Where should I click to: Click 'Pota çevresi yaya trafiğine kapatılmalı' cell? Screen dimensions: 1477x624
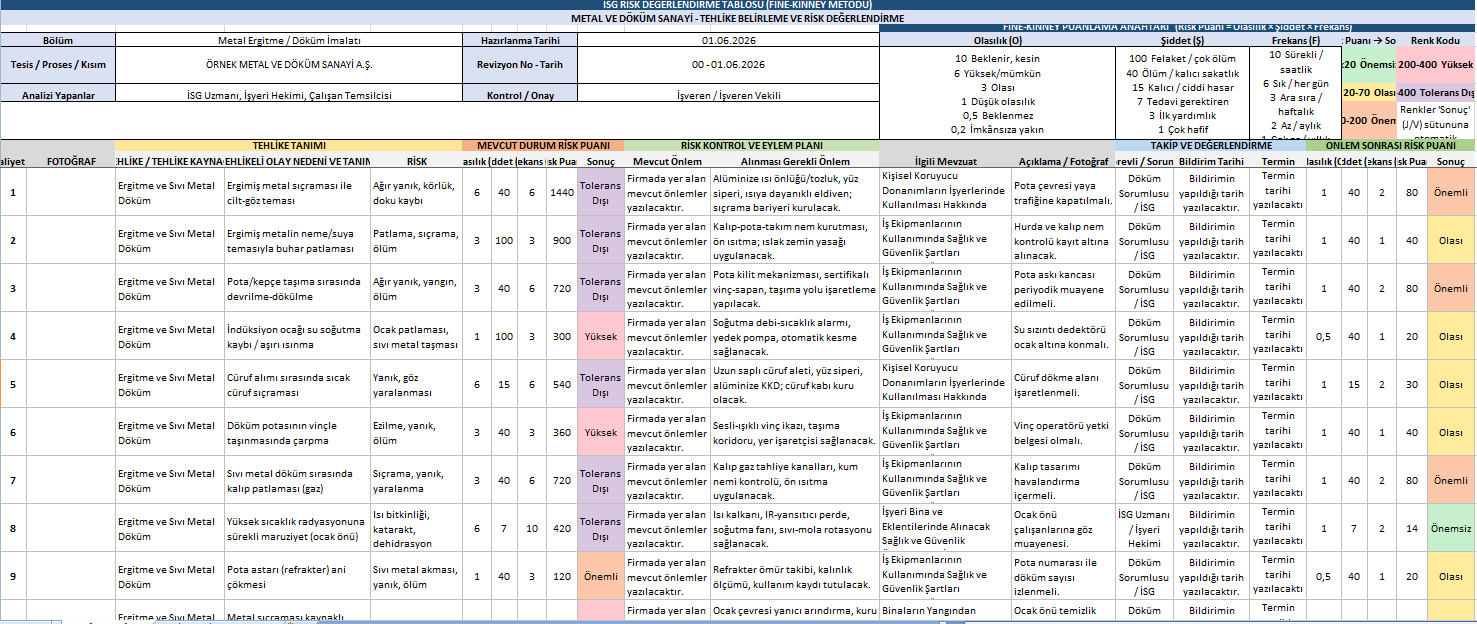point(1062,192)
